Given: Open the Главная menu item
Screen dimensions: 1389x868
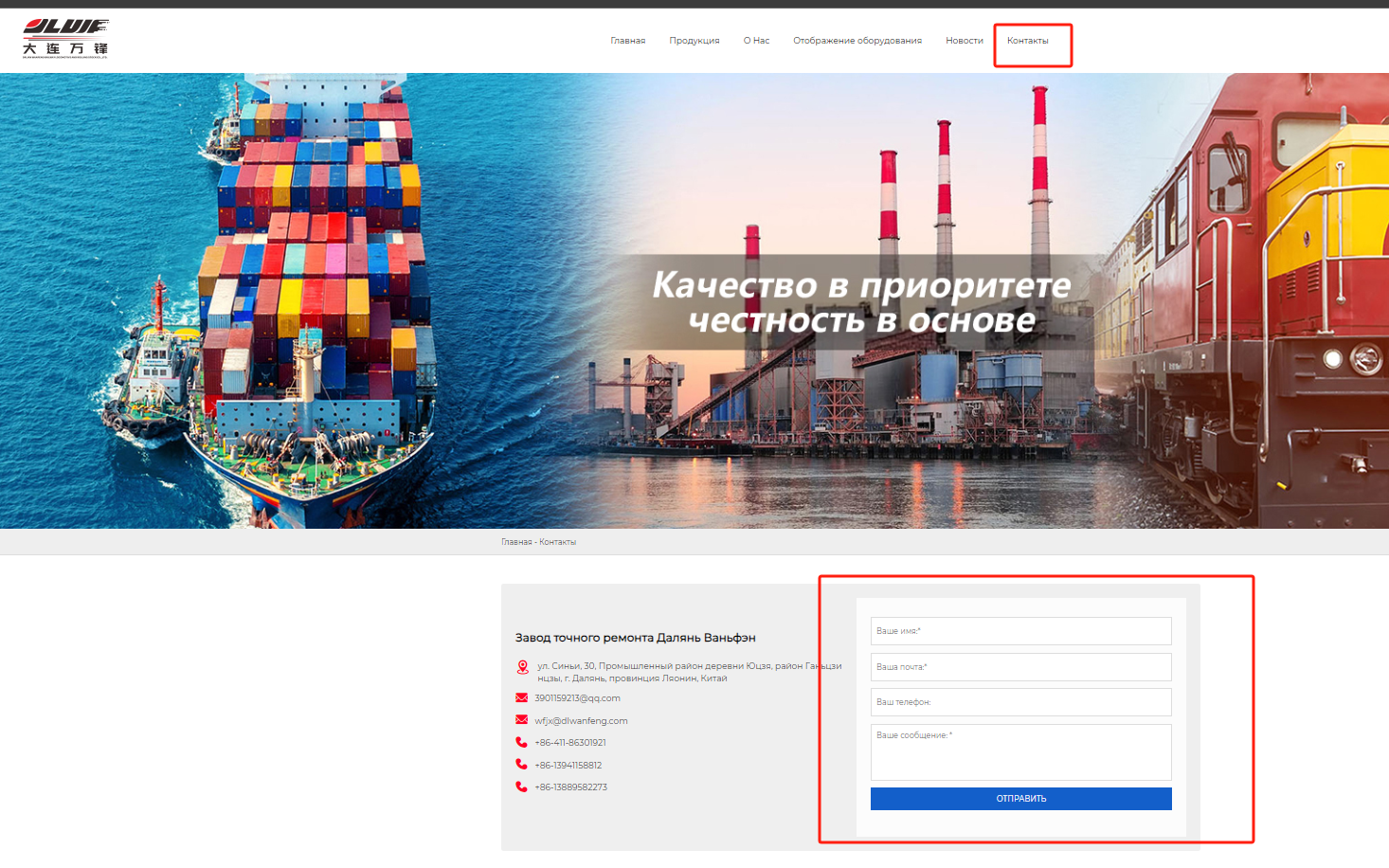Looking at the screenshot, I should coord(627,41).
